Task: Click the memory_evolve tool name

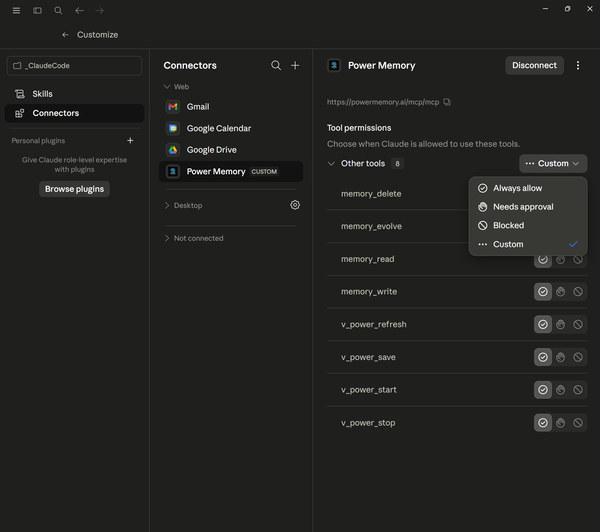Action: [371, 226]
